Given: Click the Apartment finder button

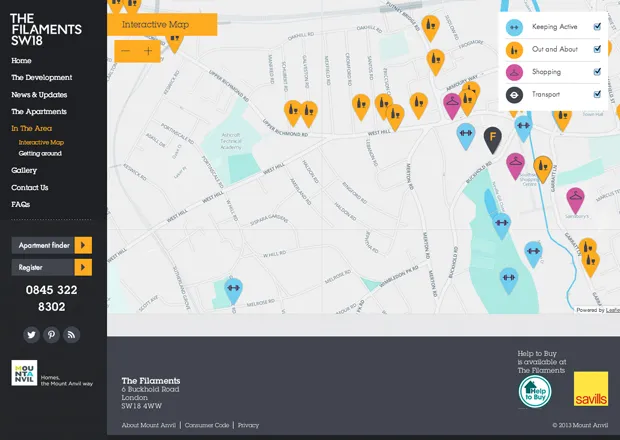Looking at the screenshot, I should click(x=52, y=245).
